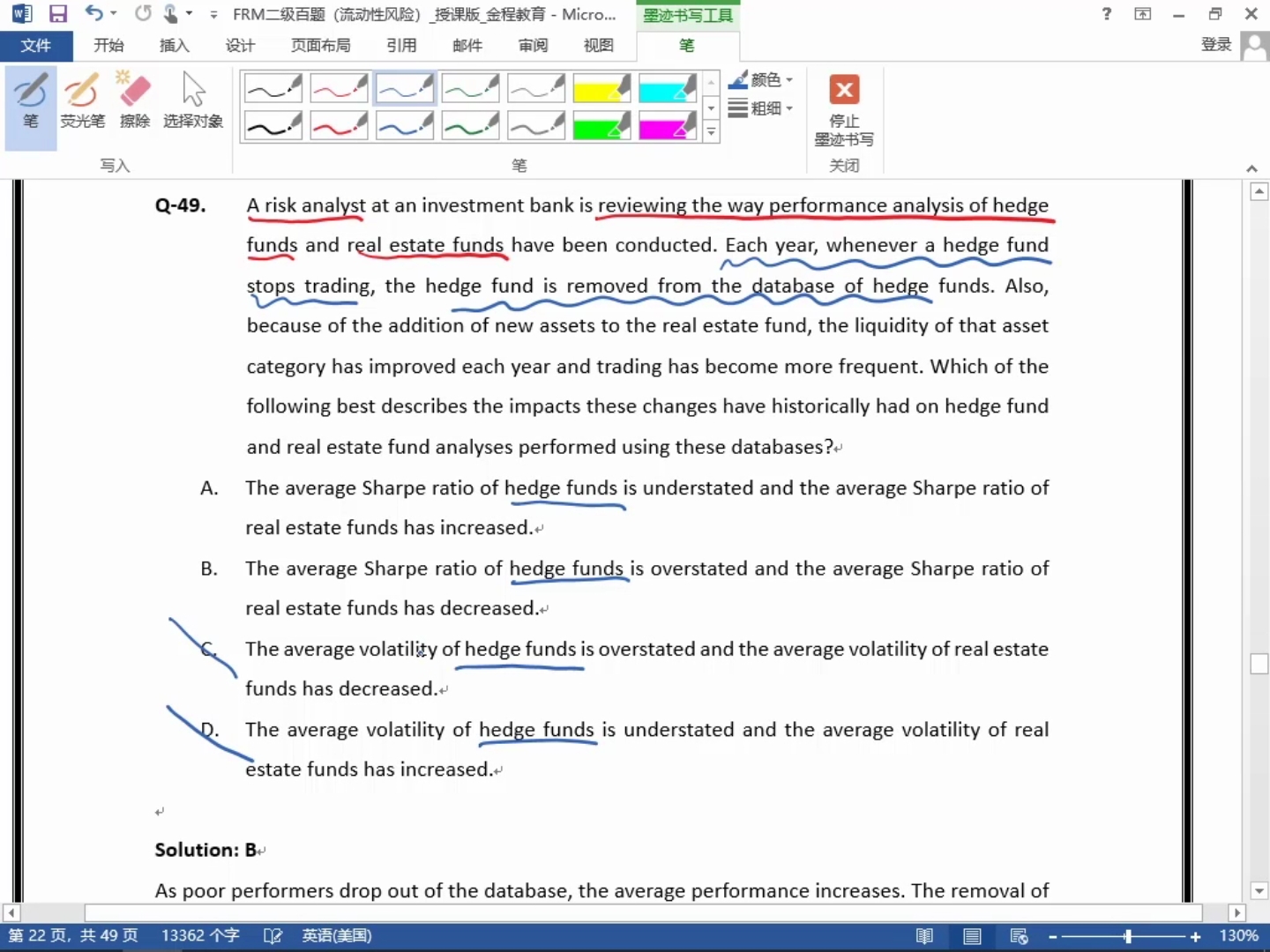Select the Pen (笔) writing tool
This screenshot has height=952, width=1270.
30,104
